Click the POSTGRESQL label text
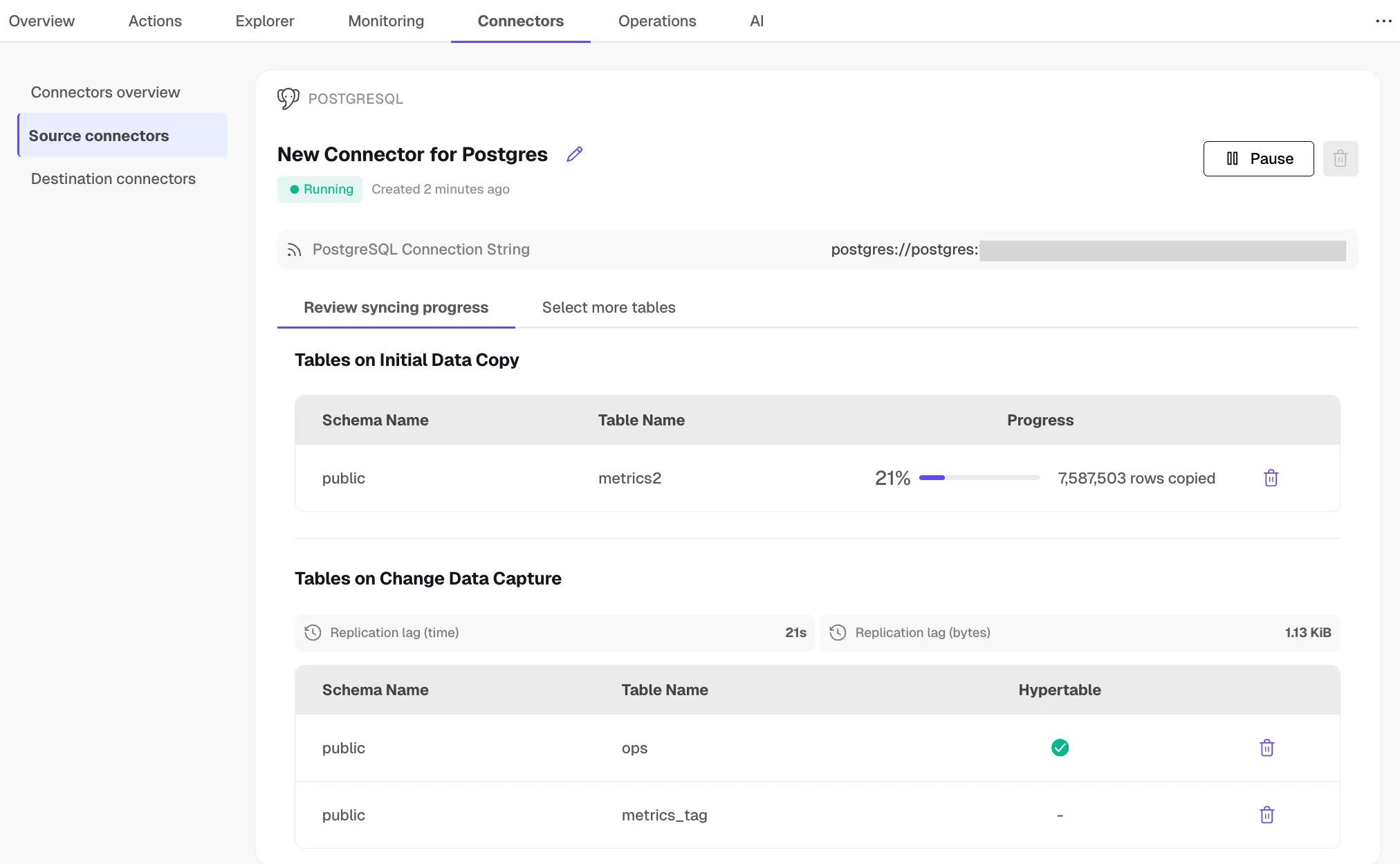Image resolution: width=1400 pixels, height=864 pixels. coord(356,99)
